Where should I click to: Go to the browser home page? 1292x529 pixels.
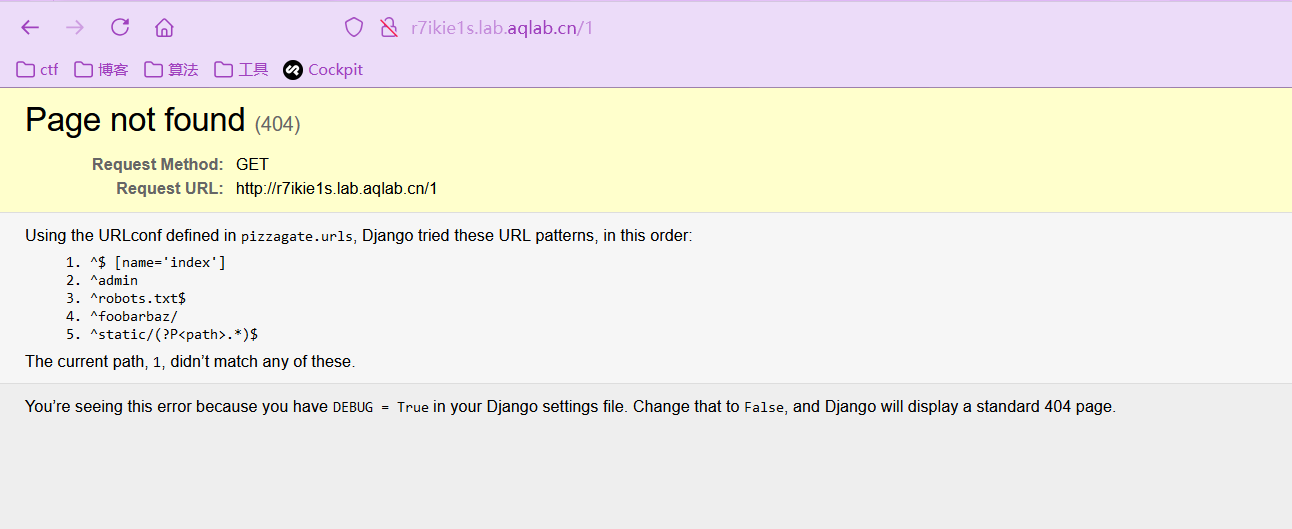click(x=164, y=27)
